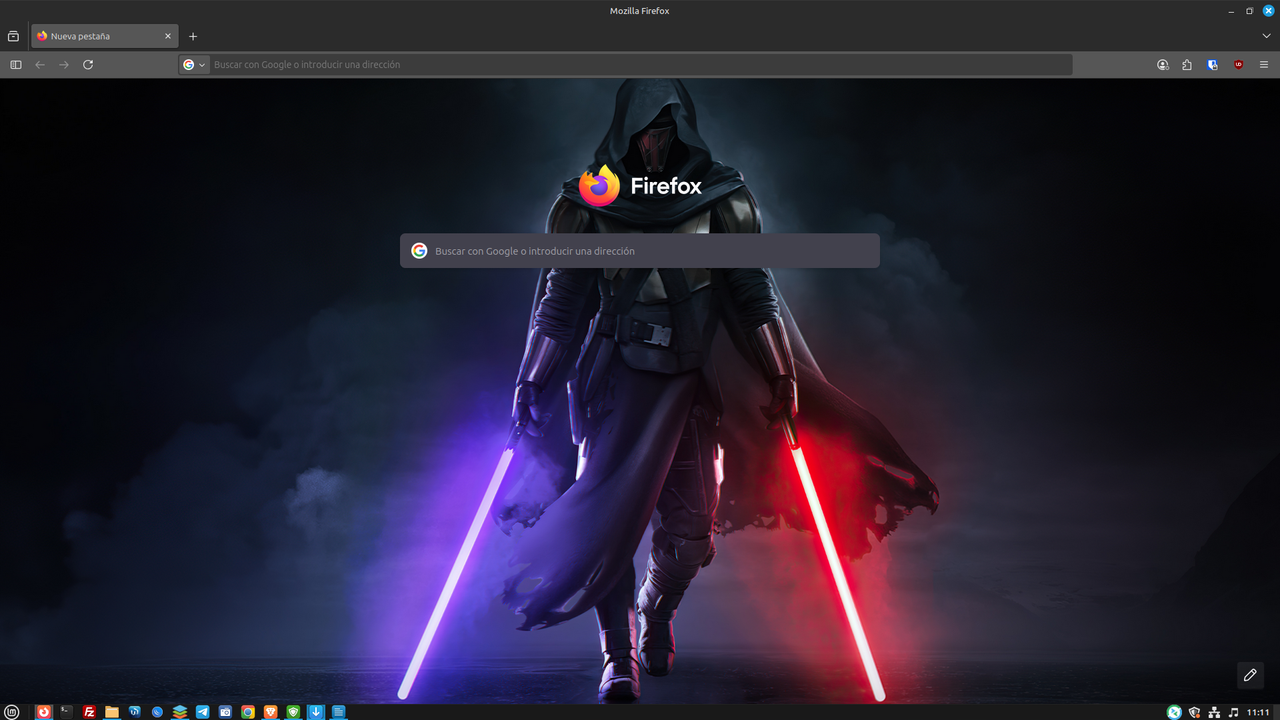1280x720 pixels.
Task: Reload the current page
Action: pyautogui.click(x=88, y=64)
